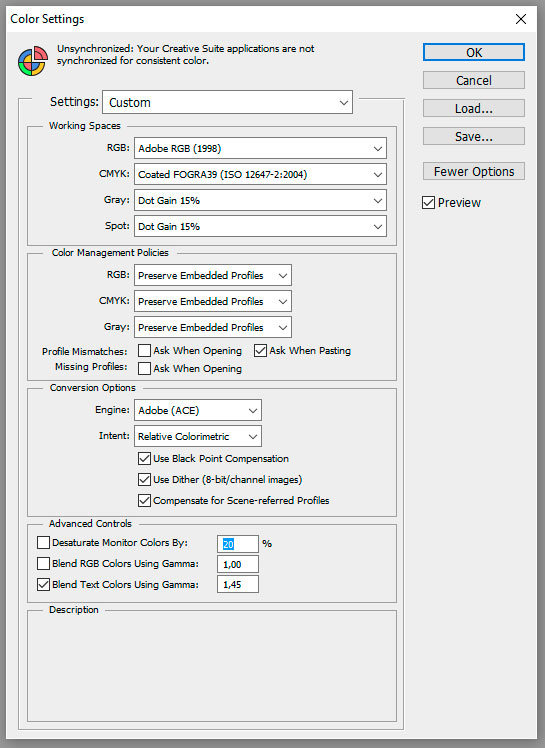Toggle the Preview checkbox
The height and width of the screenshot is (748, 545).
tap(429, 203)
